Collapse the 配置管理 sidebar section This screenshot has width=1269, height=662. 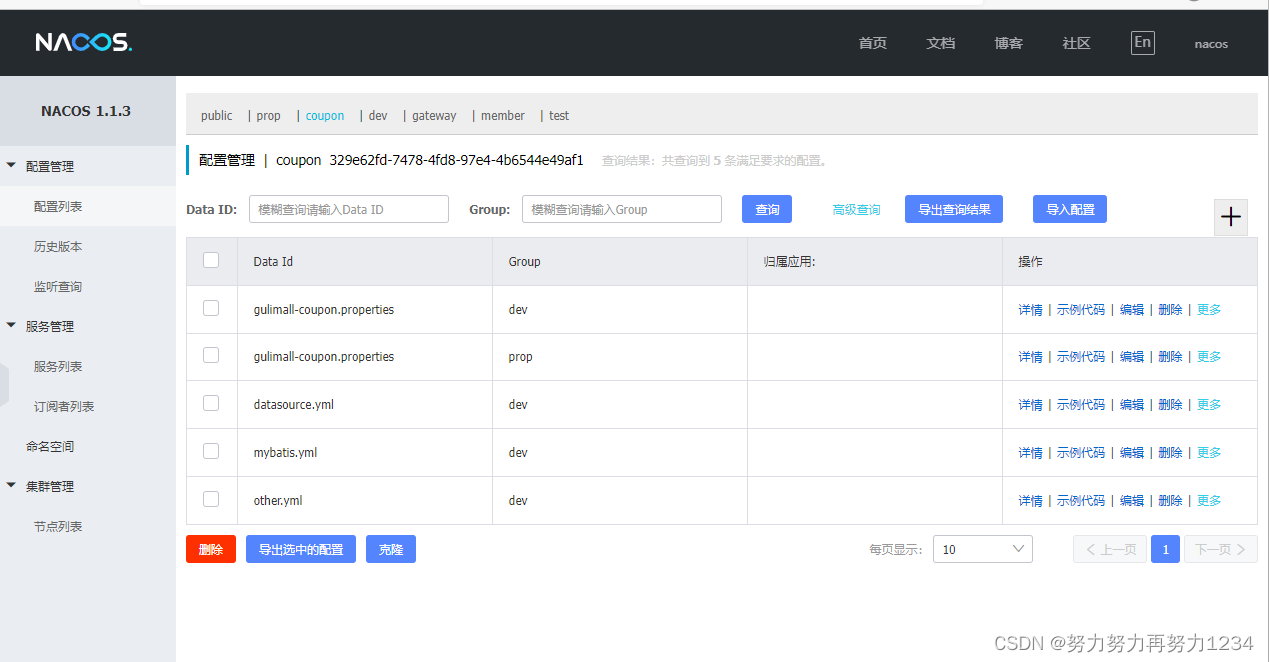tap(11, 166)
